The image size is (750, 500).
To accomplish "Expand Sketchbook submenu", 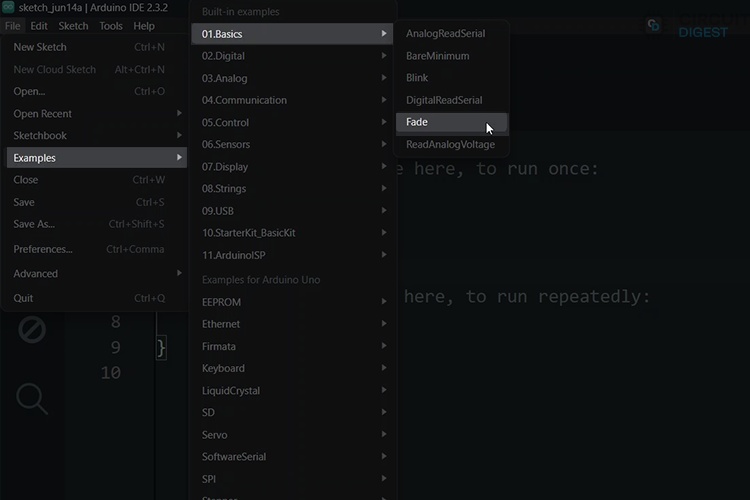I will coord(96,135).
